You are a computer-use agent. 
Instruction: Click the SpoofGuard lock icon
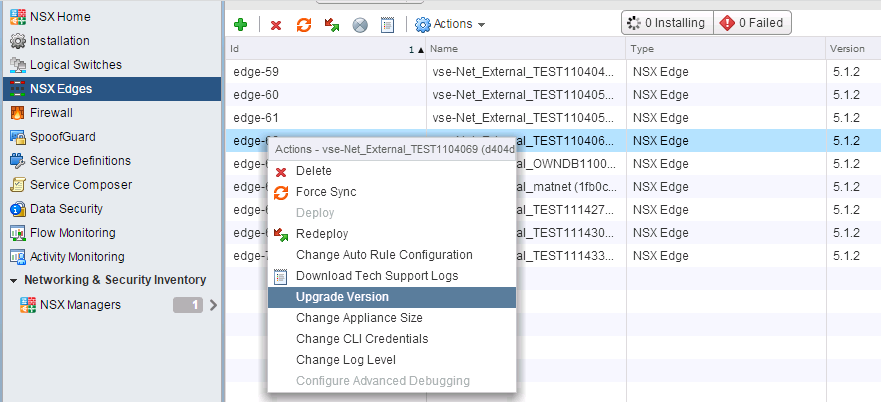[x=18, y=137]
